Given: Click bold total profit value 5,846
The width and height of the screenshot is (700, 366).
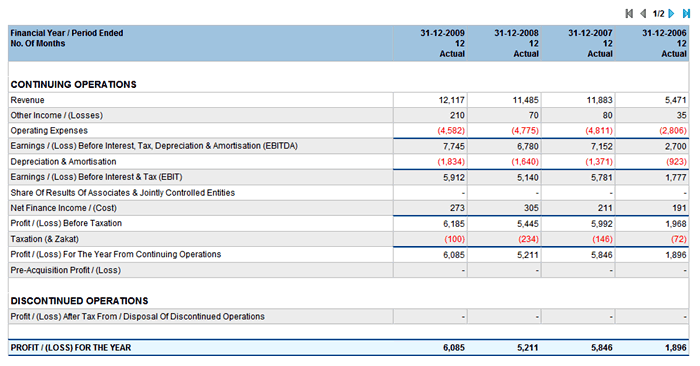Looking at the screenshot, I should pyautogui.click(x=602, y=348).
